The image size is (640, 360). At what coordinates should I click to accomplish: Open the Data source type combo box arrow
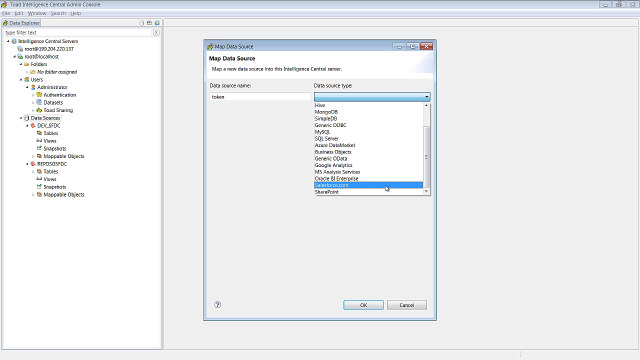coord(427,97)
